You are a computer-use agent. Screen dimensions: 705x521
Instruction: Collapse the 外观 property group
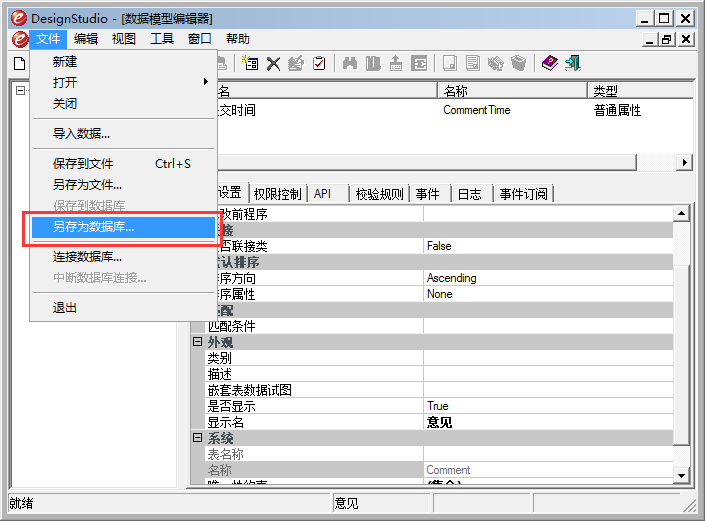pos(197,342)
